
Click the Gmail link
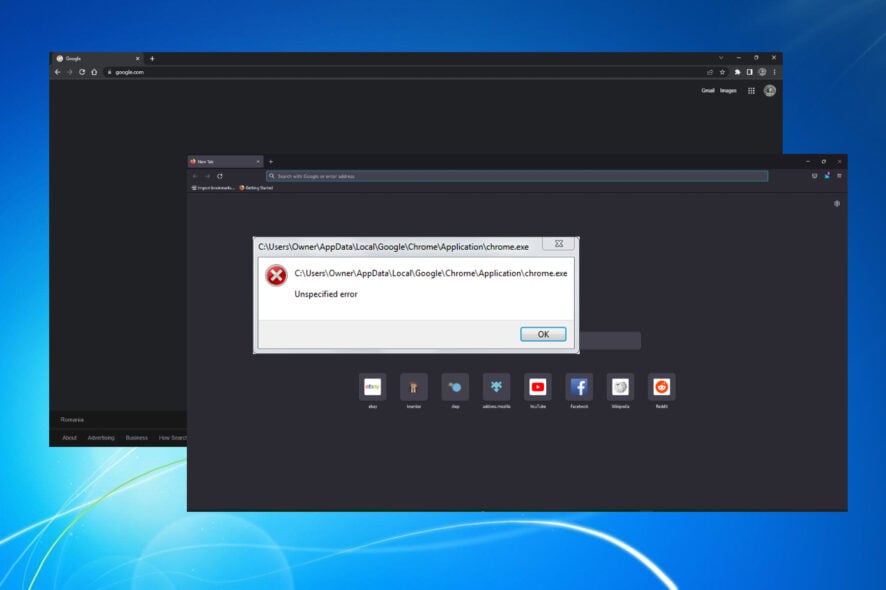tap(707, 90)
